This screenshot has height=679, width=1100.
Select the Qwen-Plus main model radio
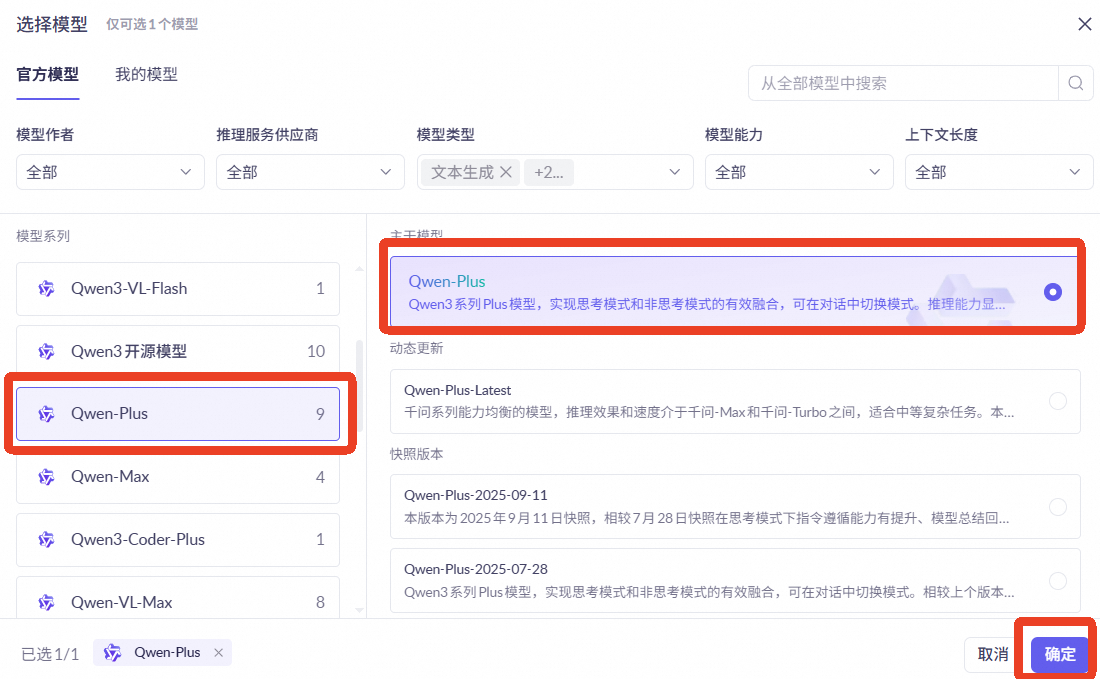(1052, 292)
